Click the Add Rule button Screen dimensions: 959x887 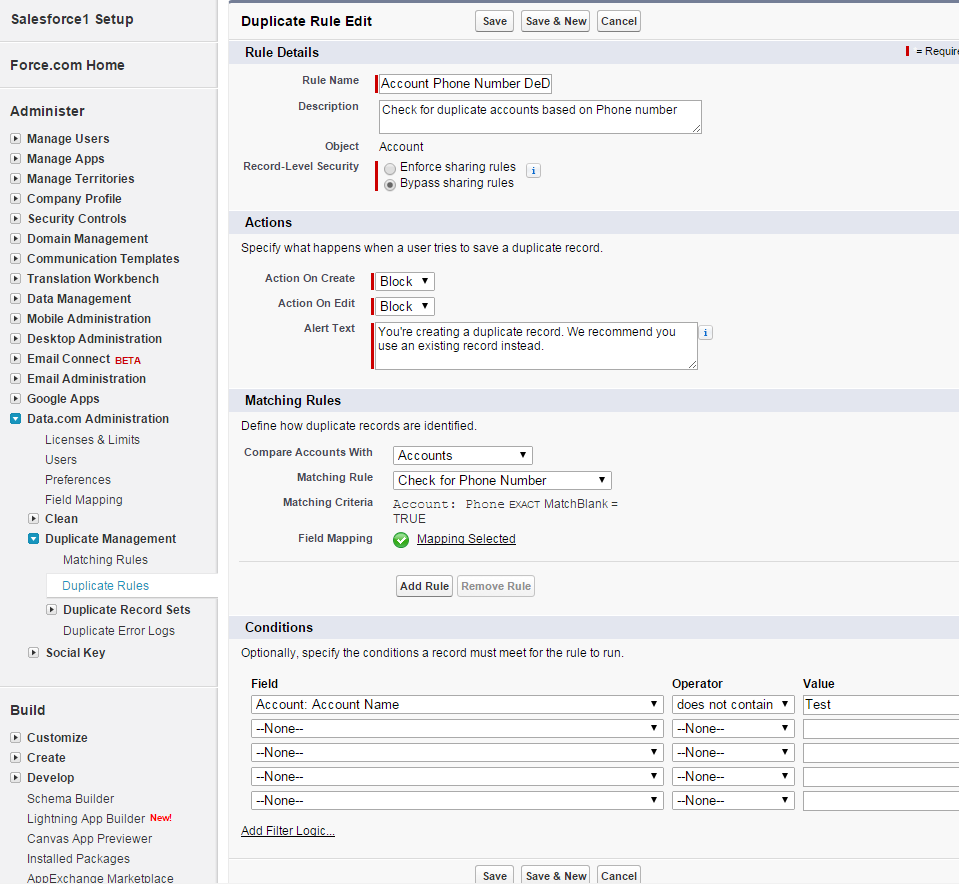click(x=424, y=587)
